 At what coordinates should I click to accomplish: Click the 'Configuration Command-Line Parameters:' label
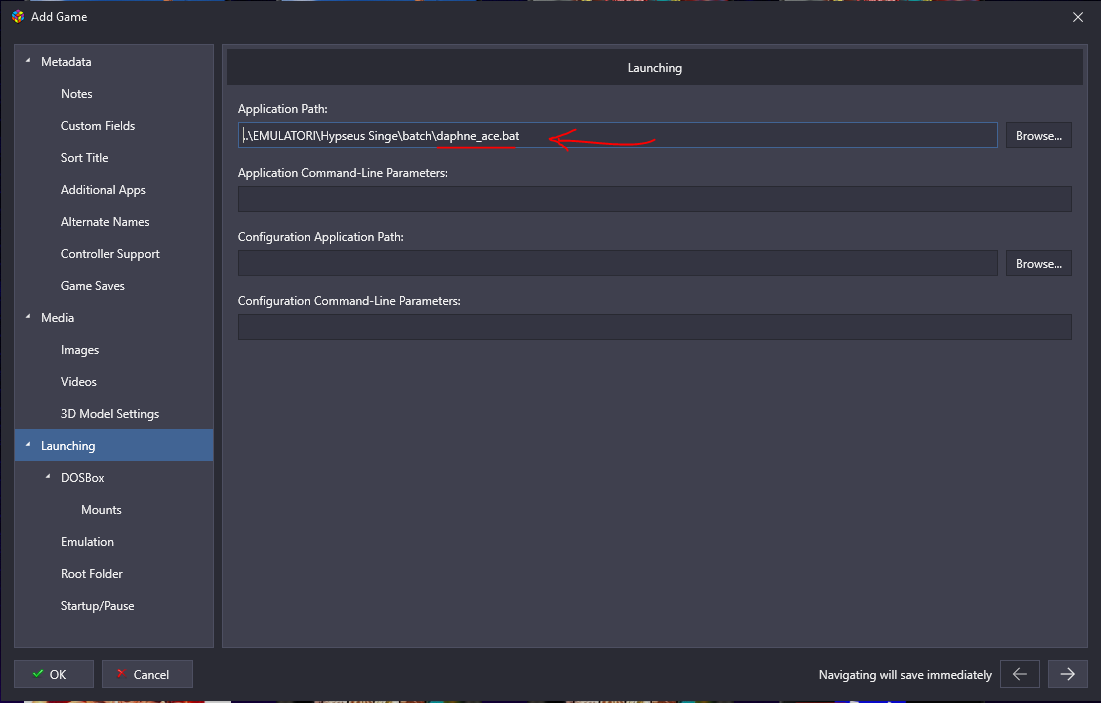pos(349,301)
